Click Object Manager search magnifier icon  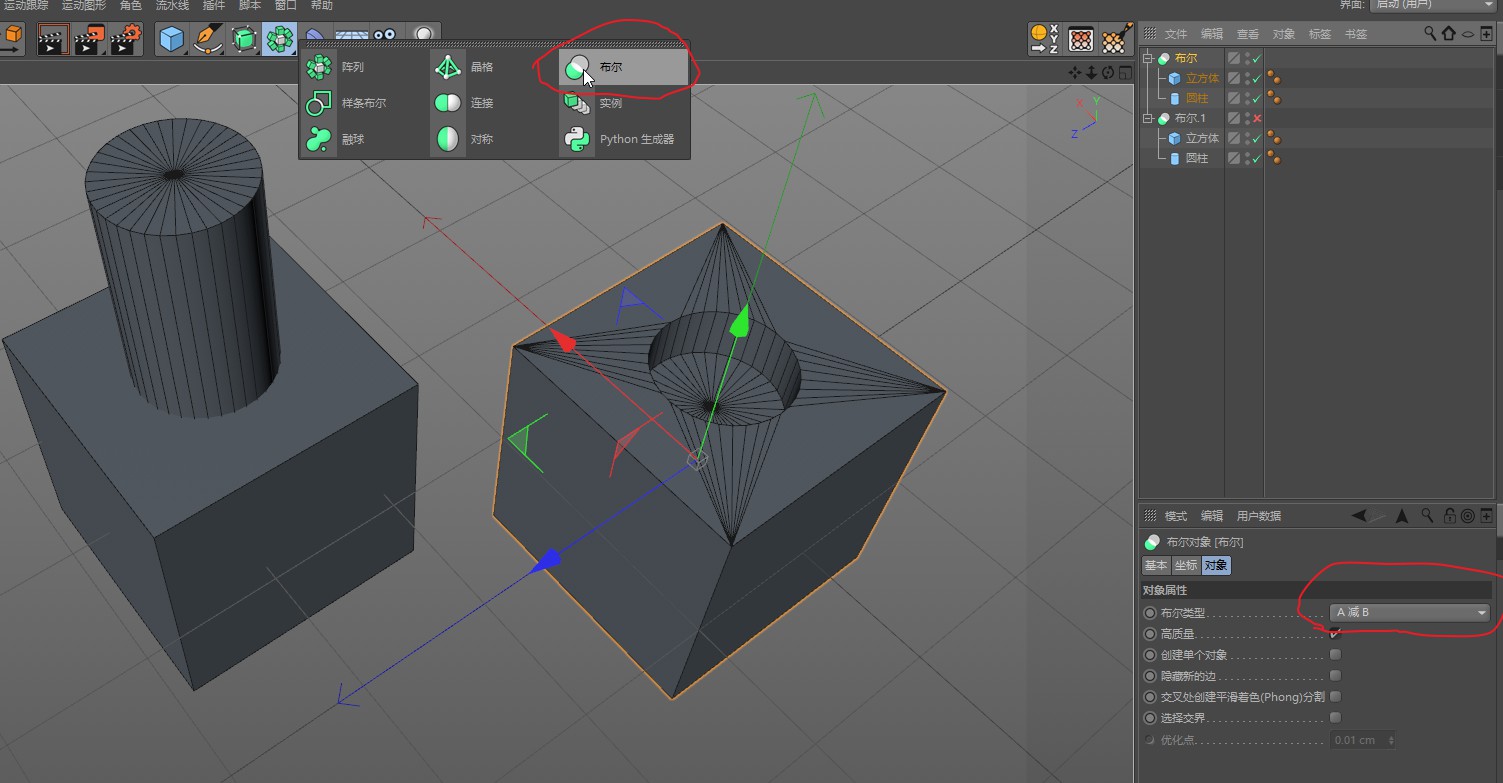coord(1431,34)
